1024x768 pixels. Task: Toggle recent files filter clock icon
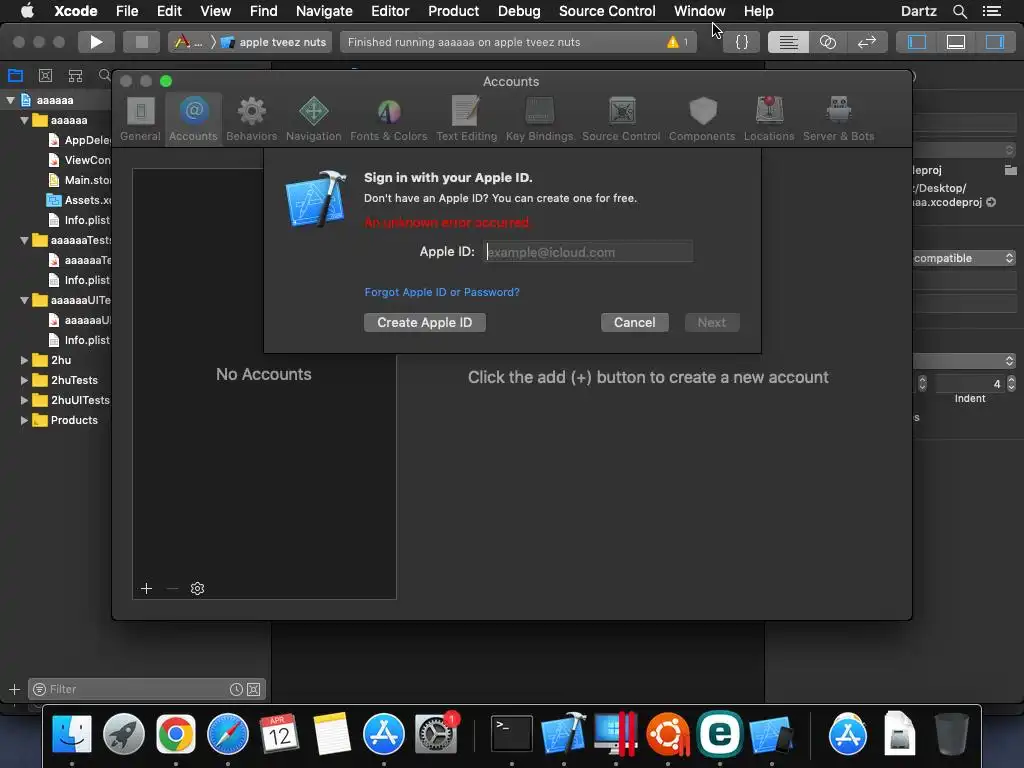coord(236,689)
